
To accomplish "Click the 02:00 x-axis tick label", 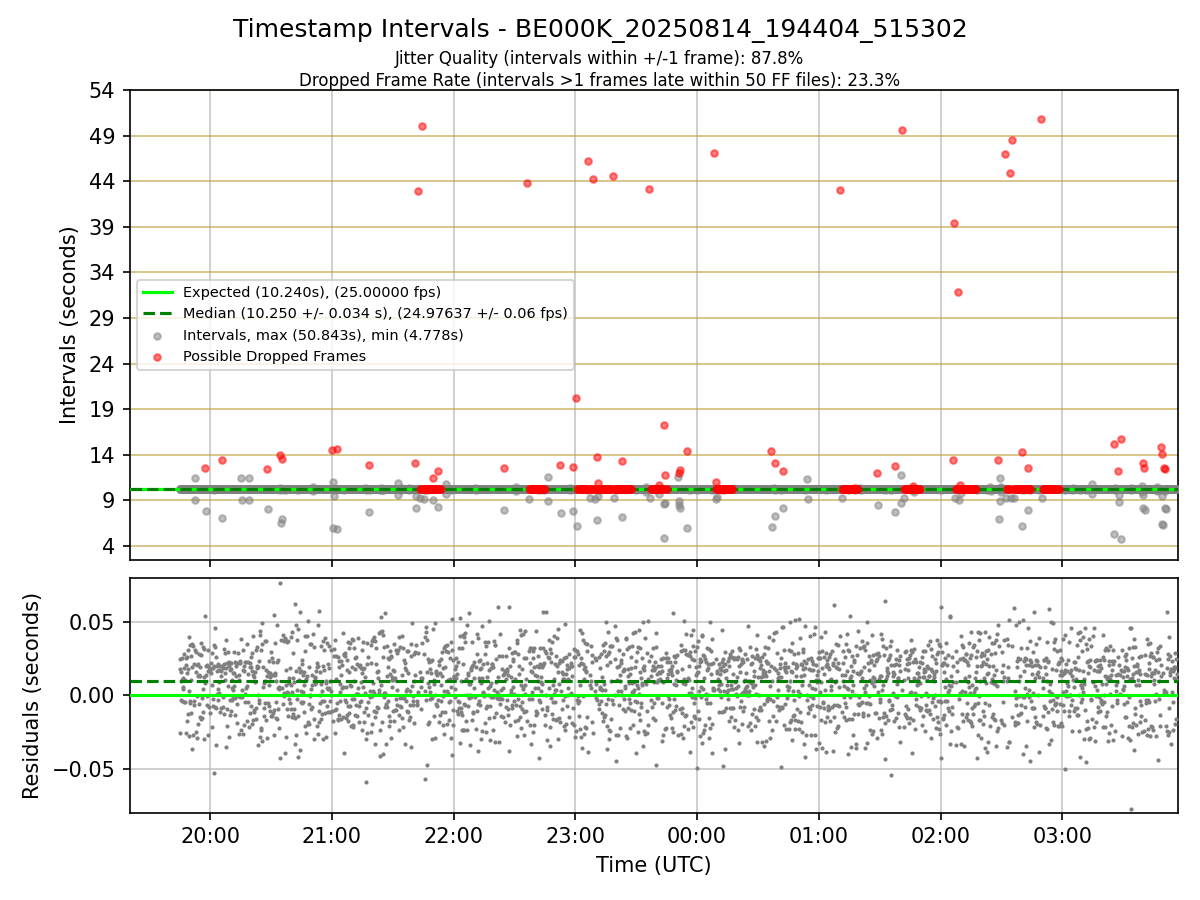I will (941, 834).
